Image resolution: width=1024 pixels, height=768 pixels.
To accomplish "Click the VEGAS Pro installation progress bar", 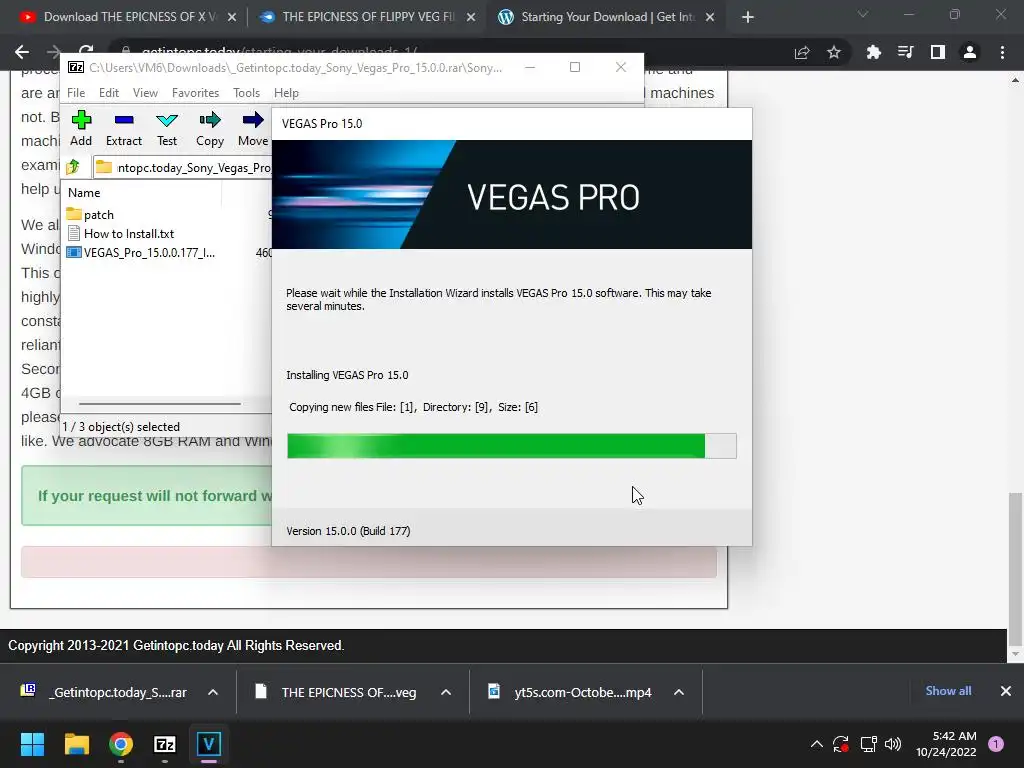I will click(511, 446).
